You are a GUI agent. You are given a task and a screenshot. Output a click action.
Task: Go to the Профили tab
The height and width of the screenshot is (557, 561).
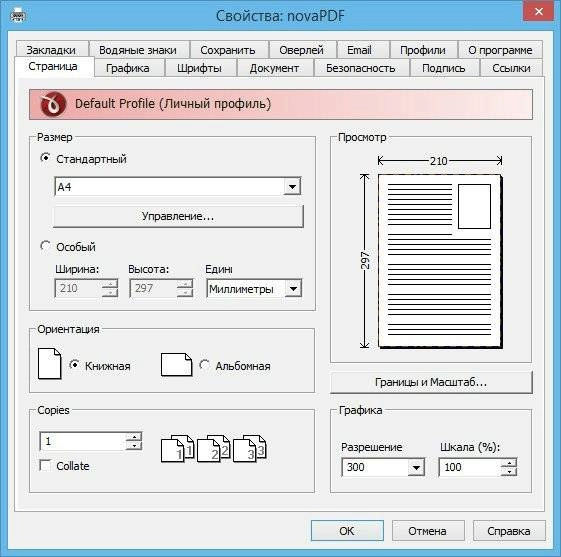(x=423, y=50)
